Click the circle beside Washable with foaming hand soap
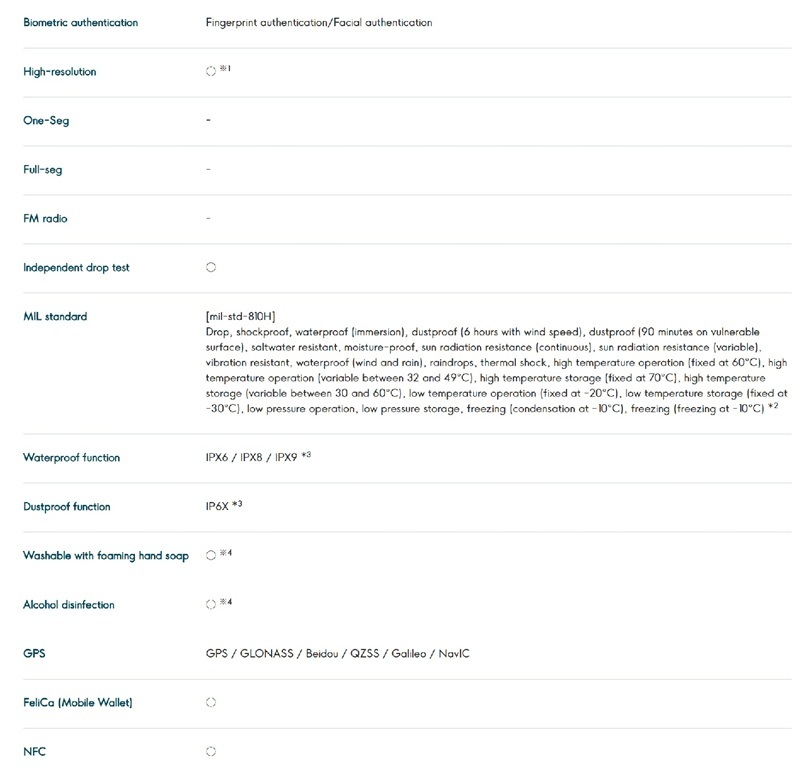The image size is (800, 777). (211, 555)
